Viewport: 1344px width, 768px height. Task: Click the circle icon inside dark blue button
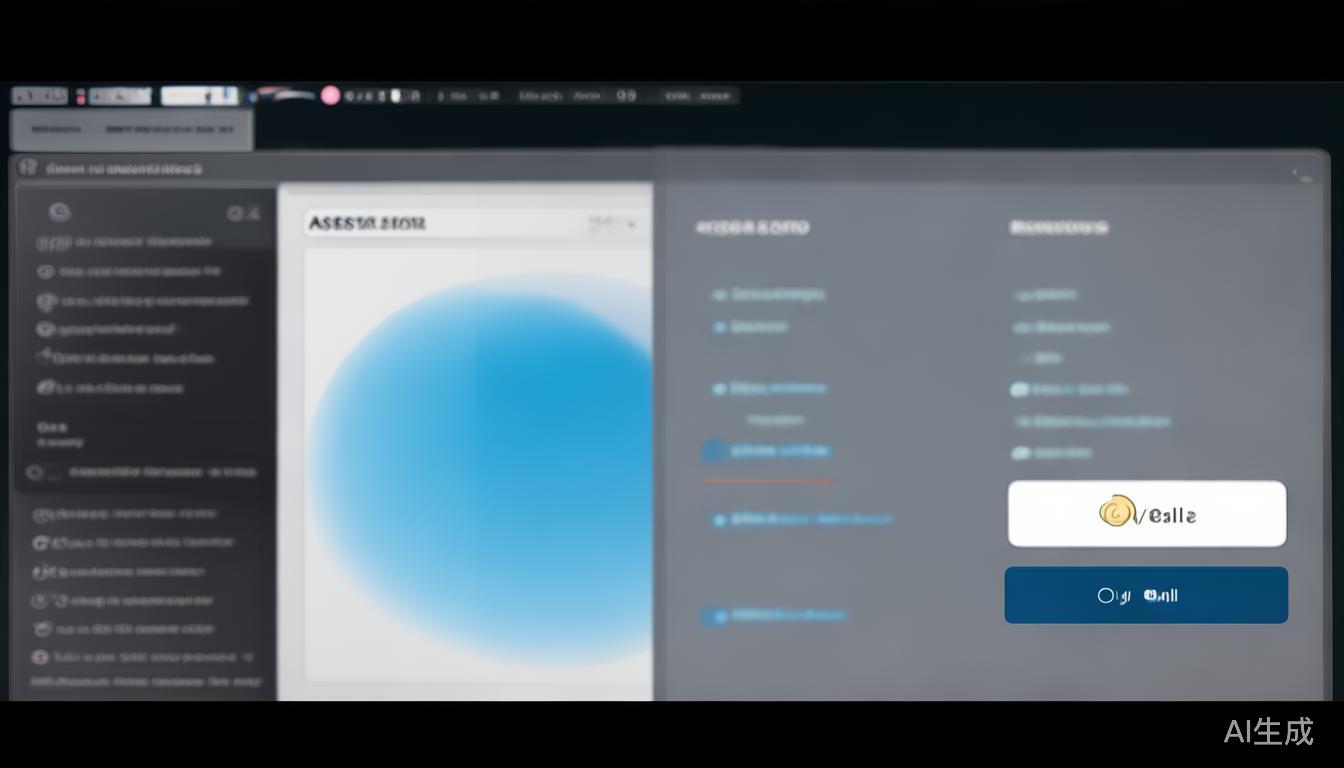pos(1106,596)
